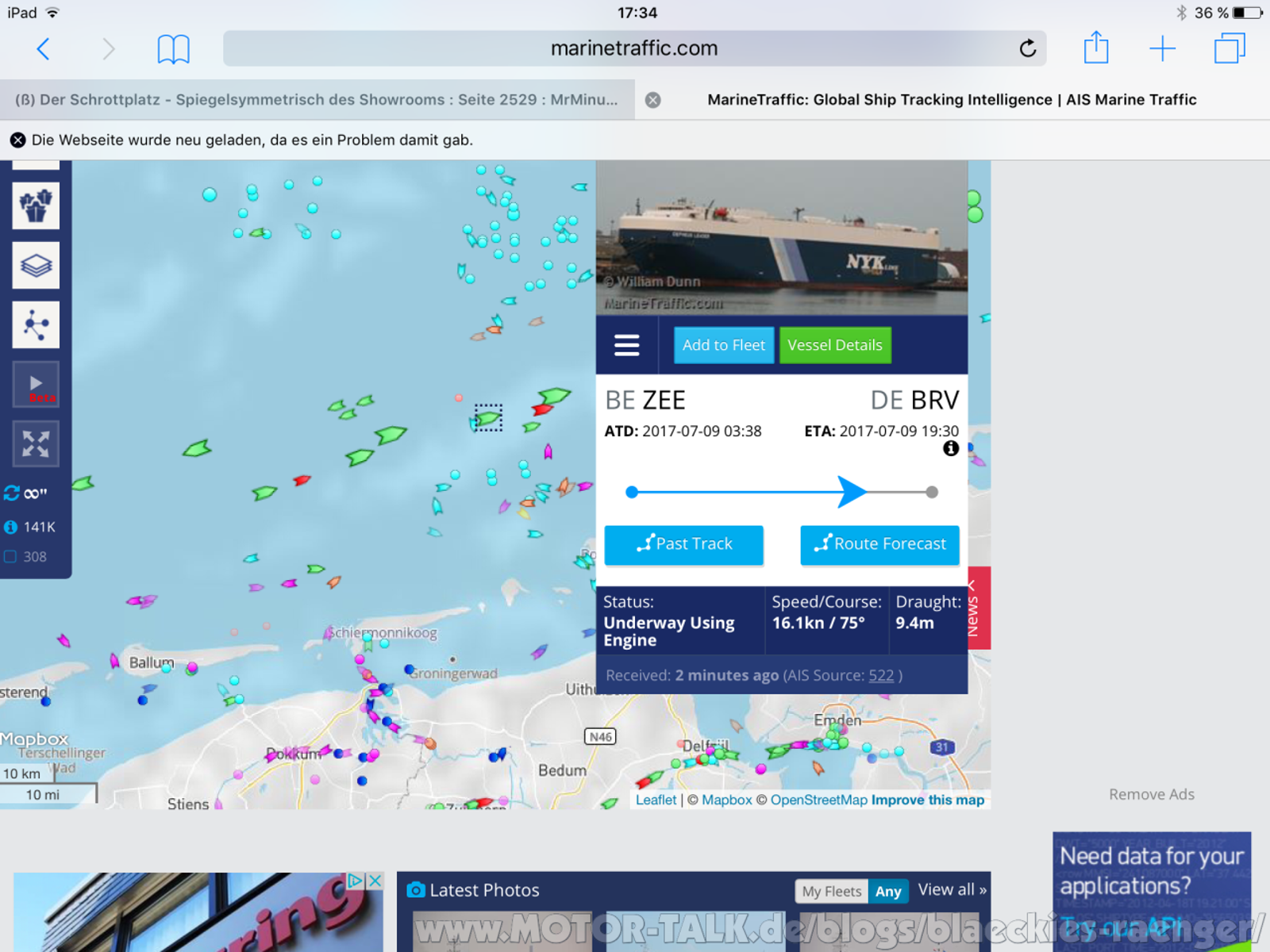
Task: Select the departure port dot on voyage line
Action: pos(632,492)
